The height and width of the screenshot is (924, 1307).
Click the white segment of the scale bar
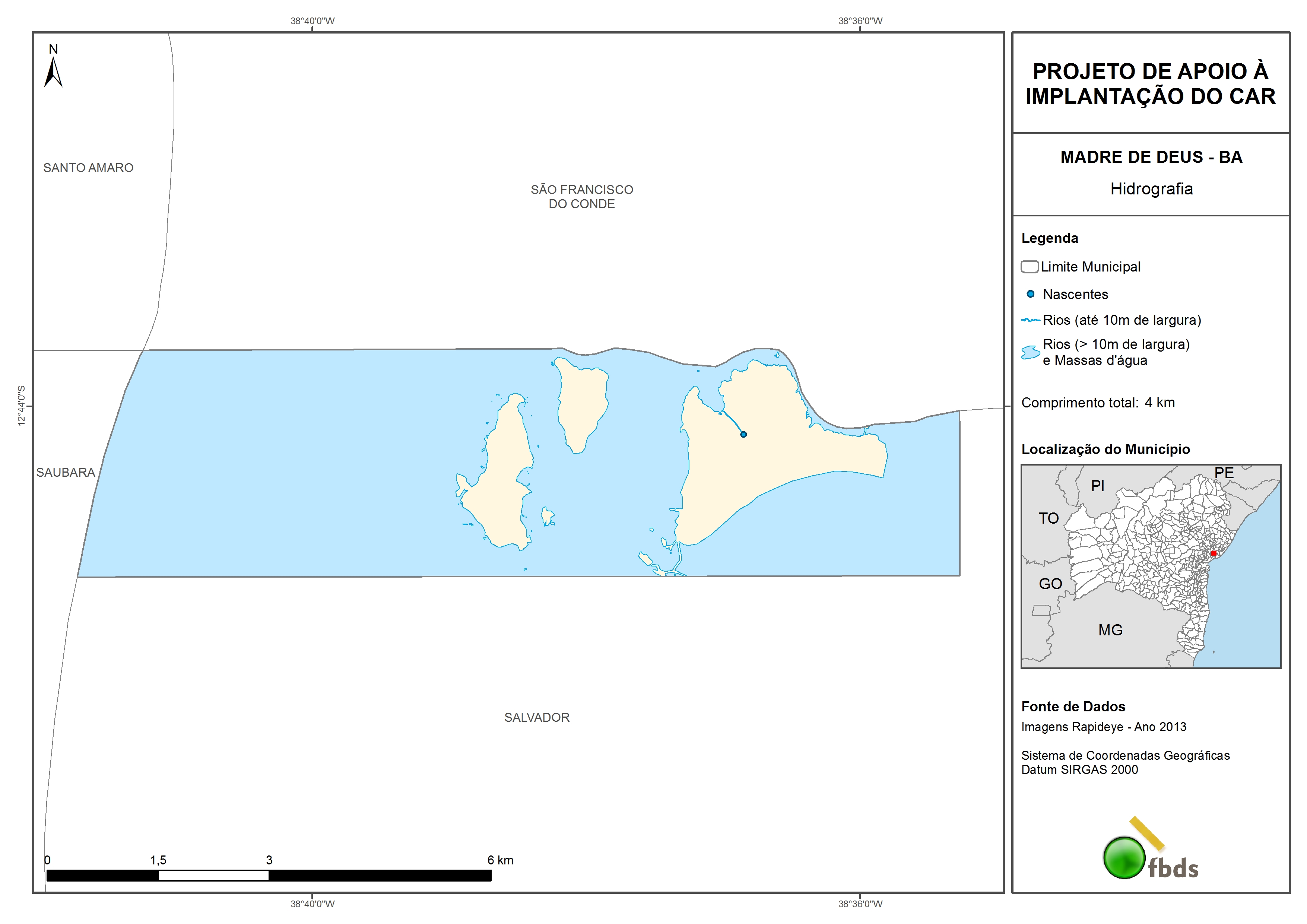(213, 876)
